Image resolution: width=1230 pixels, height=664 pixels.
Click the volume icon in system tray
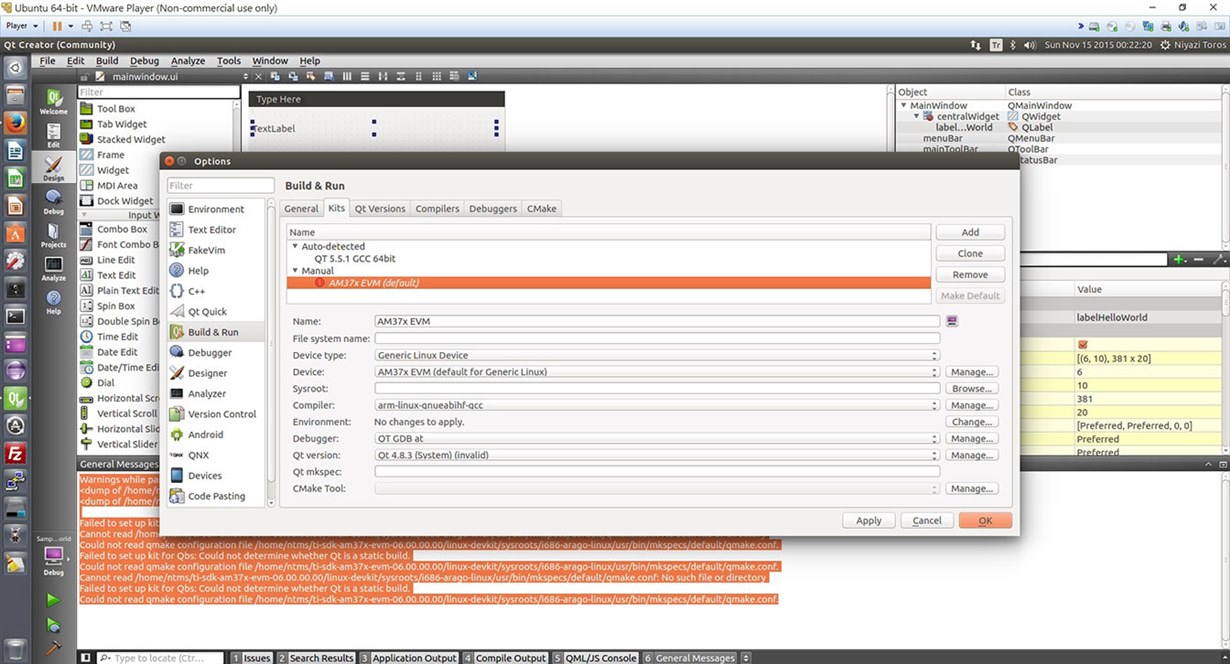pos(1030,45)
